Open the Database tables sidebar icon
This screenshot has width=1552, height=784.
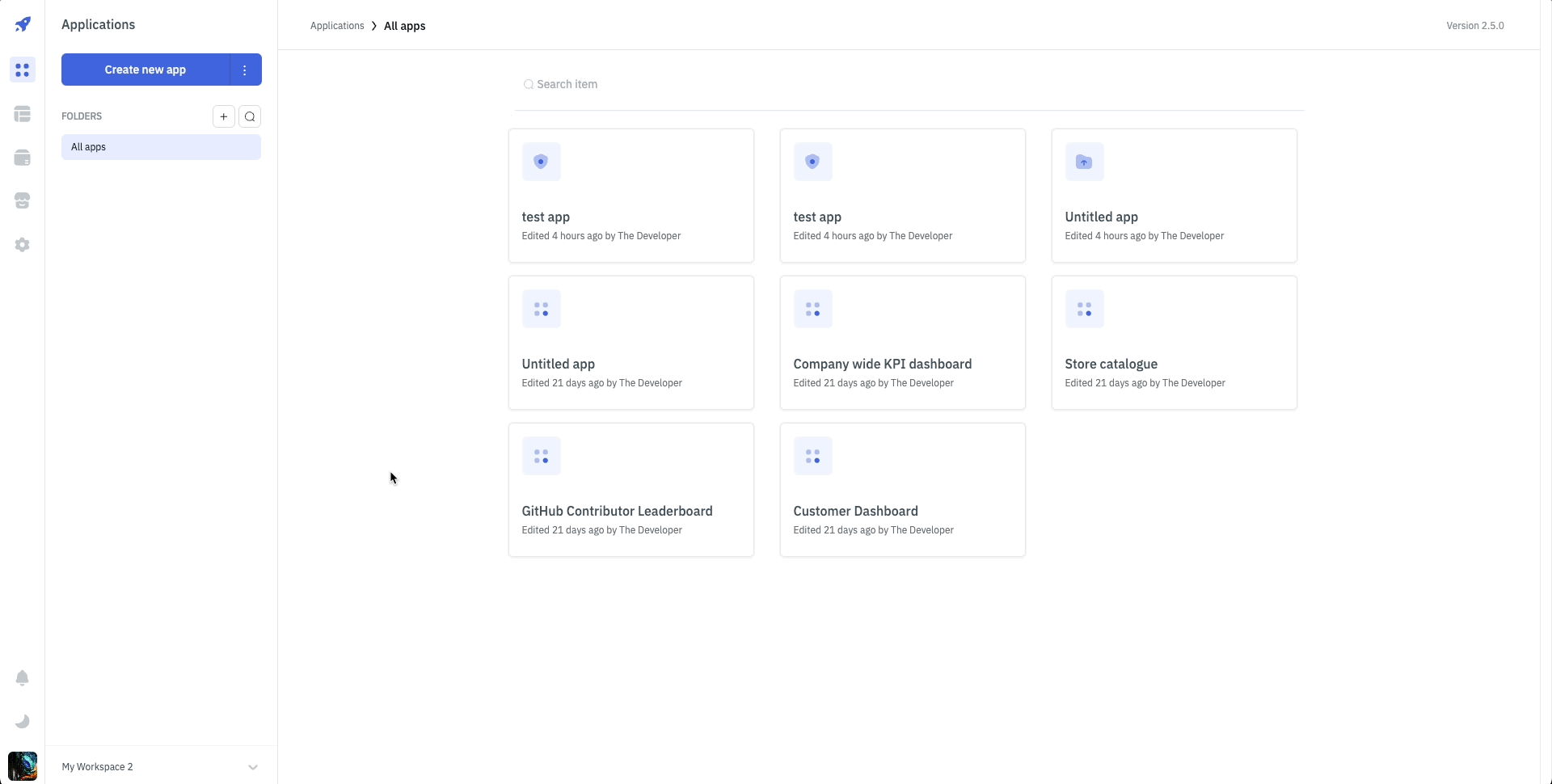[23, 114]
